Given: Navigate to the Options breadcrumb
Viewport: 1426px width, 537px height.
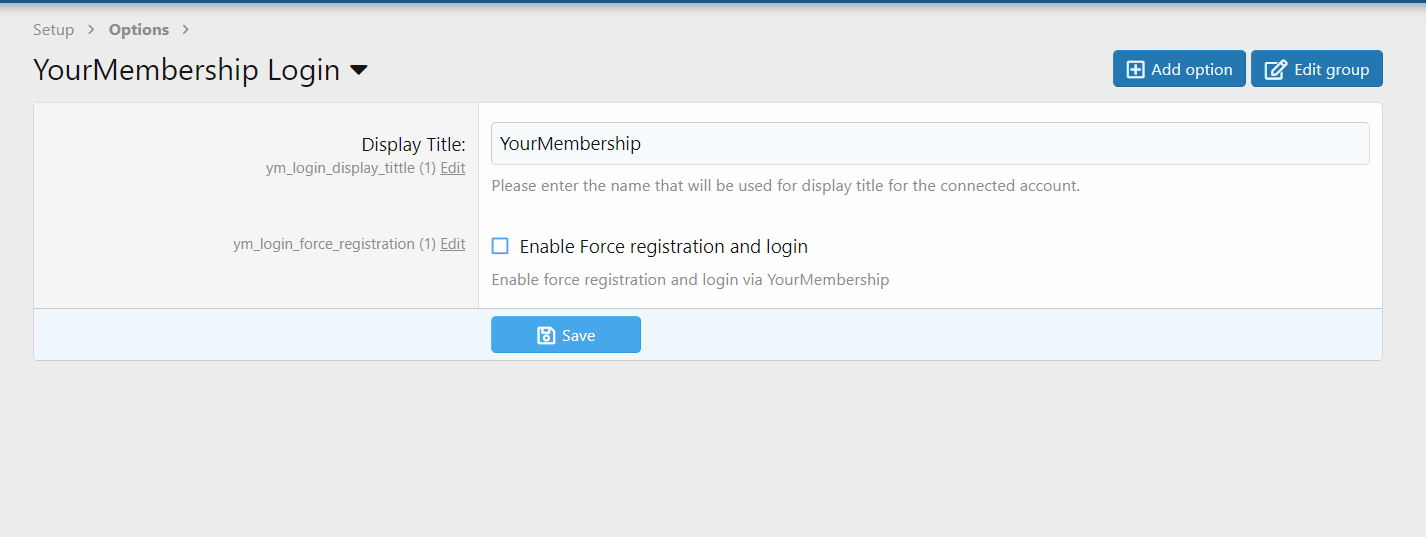Looking at the screenshot, I should click(x=139, y=30).
